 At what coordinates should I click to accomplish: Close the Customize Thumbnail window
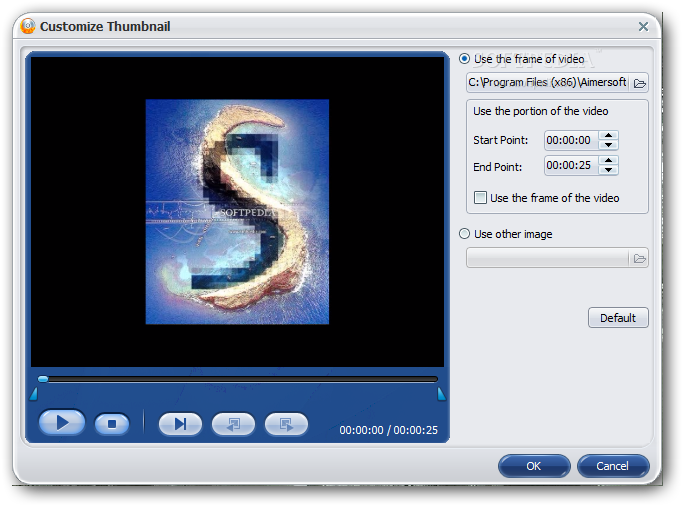coord(643,27)
